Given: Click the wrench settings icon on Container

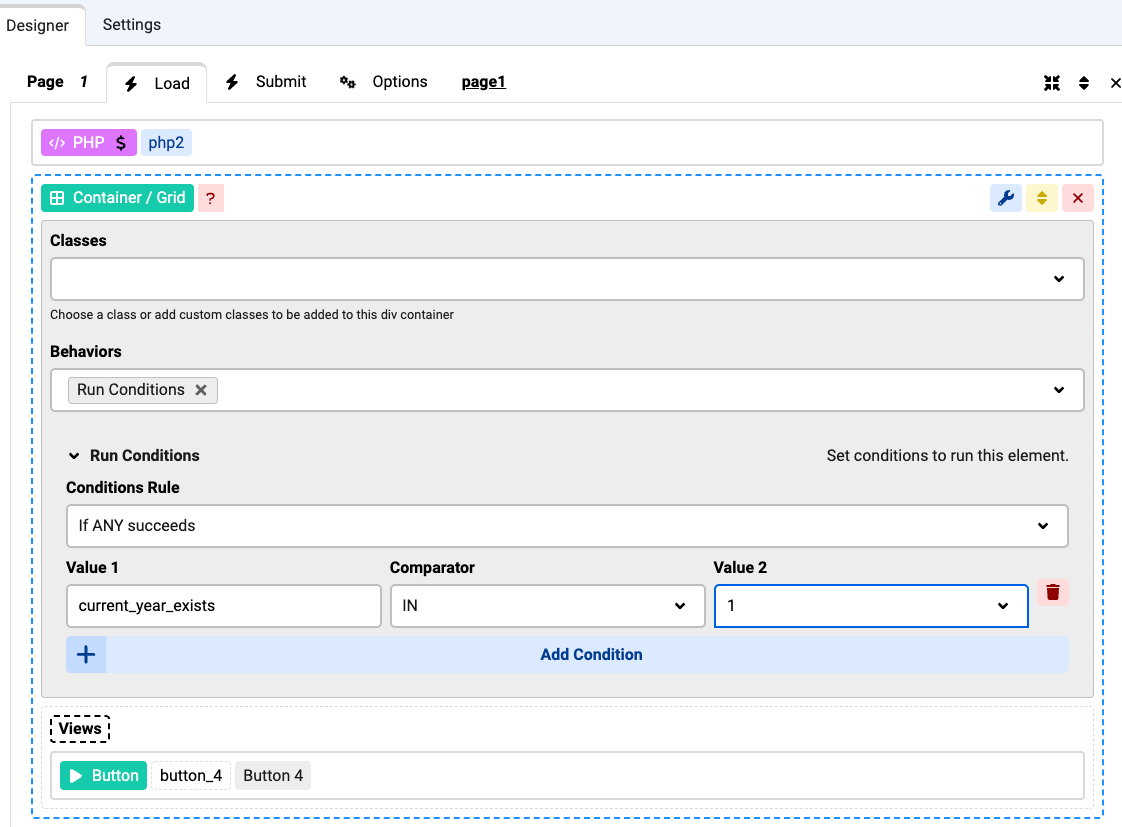Looking at the screenshot, I should coord(1005,198).
